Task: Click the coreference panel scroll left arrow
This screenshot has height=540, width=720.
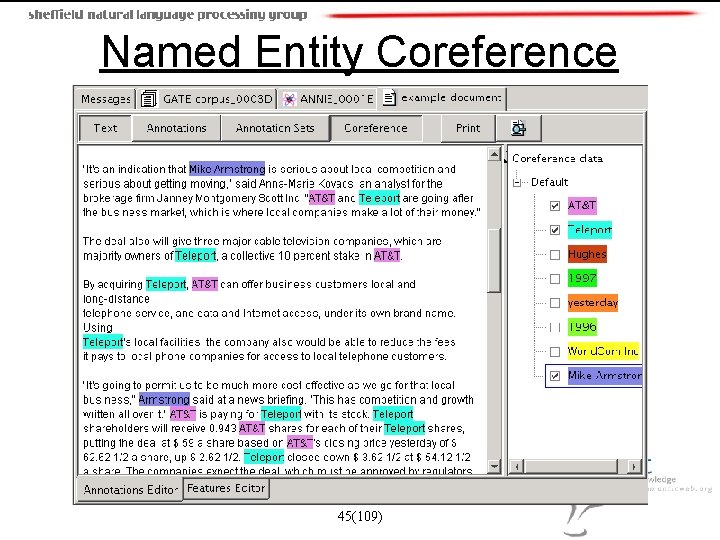Action: coord(517,467)
